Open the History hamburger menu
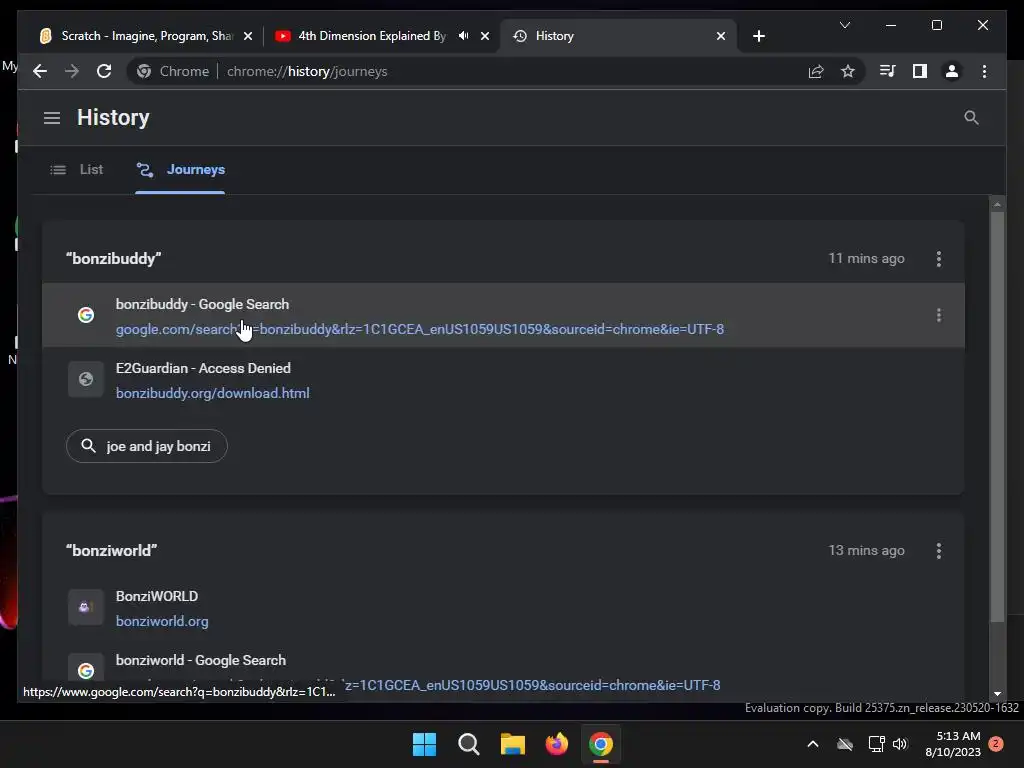The width and height of the screenshot is (1024, 768). tap(52, 118)
